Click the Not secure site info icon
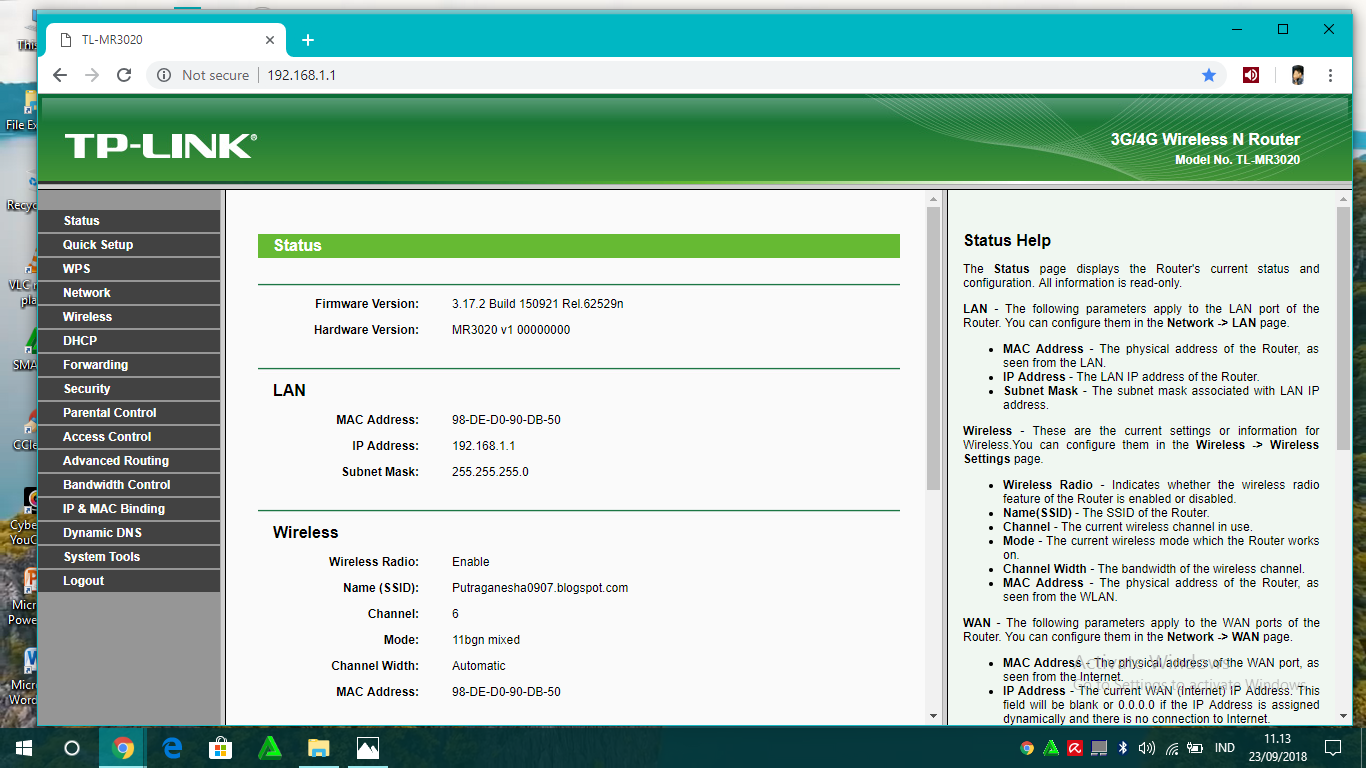This screenshot has width=1366, height=768. point(164,75)
